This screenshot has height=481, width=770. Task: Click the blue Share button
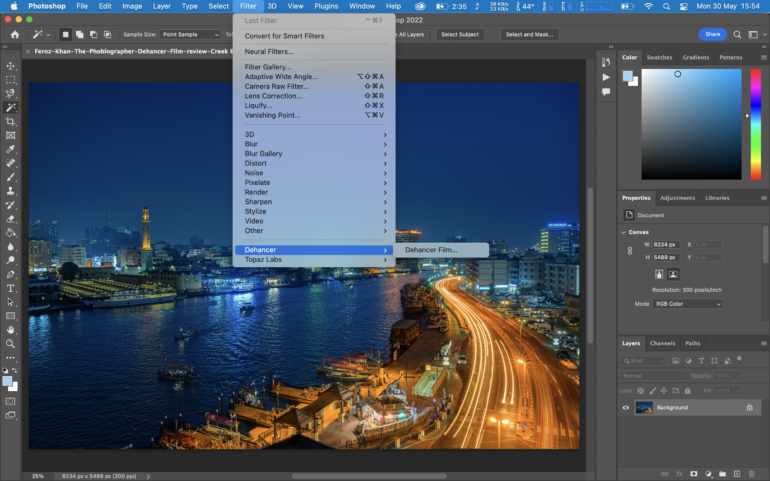click(x=713, y=34)
